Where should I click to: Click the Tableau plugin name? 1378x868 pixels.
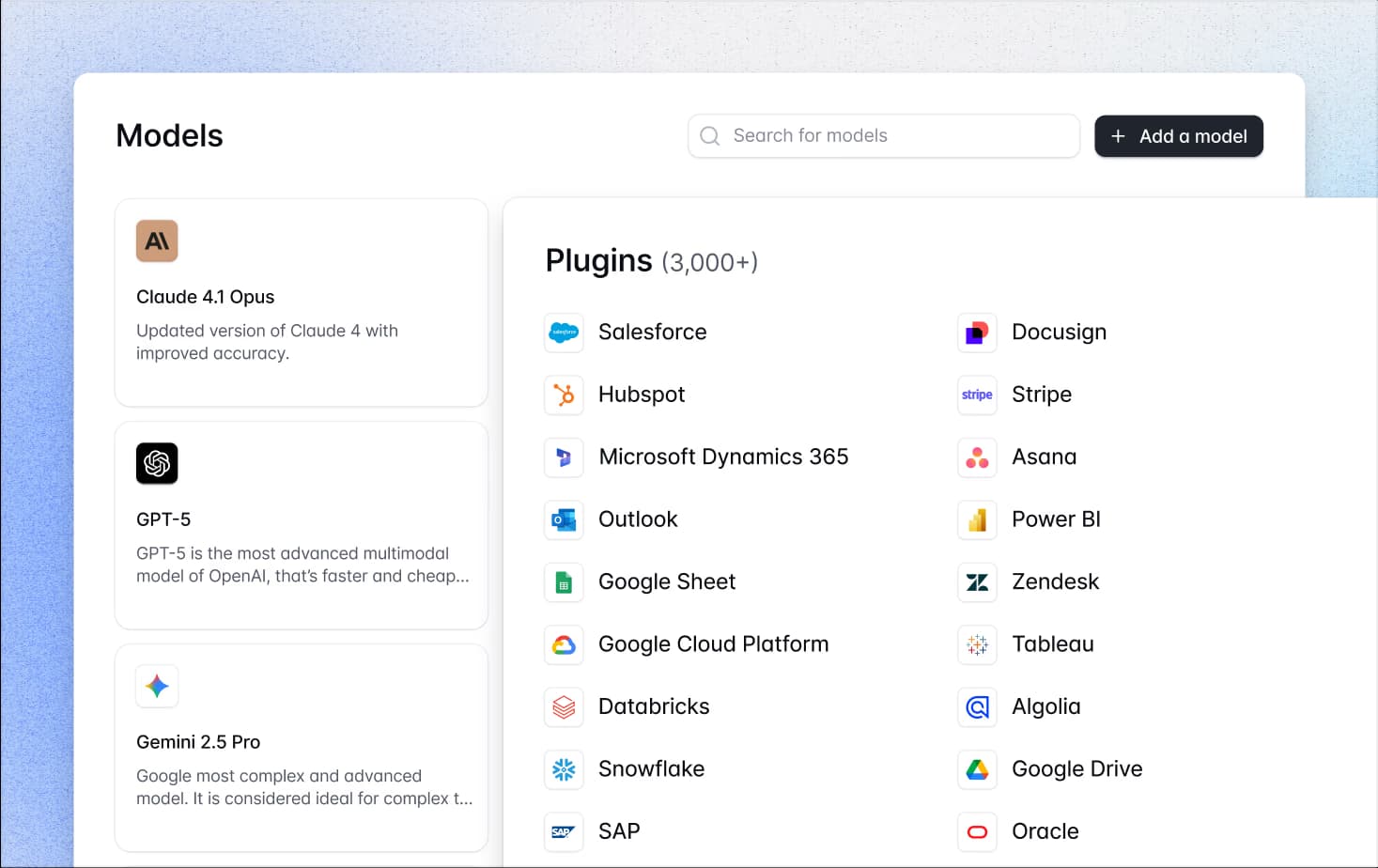pos(1052,644)
